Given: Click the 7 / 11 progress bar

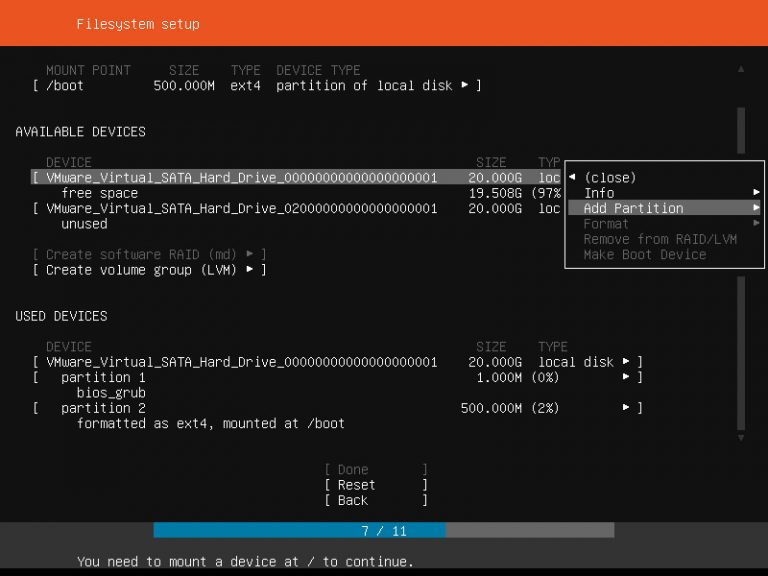Looking at the screenshot, I should pyautogui.click(x=384, y=530).
